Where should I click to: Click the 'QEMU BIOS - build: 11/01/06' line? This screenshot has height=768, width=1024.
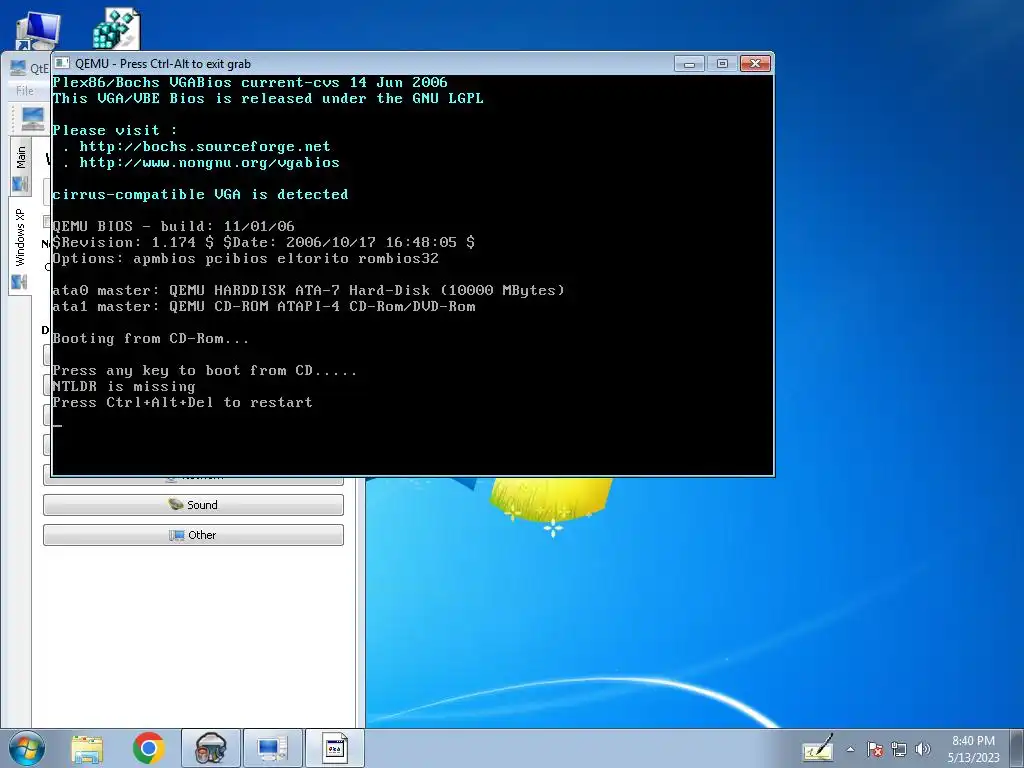tap(173, 226)
